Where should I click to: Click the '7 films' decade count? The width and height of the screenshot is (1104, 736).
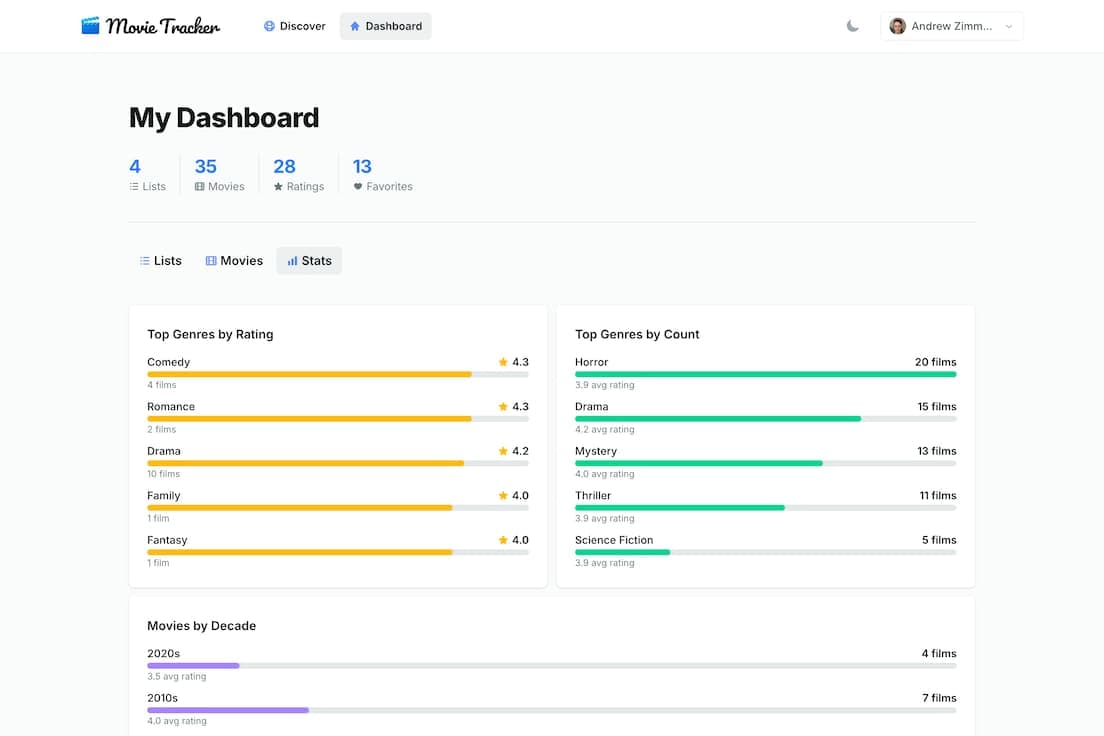click(939, 698)
